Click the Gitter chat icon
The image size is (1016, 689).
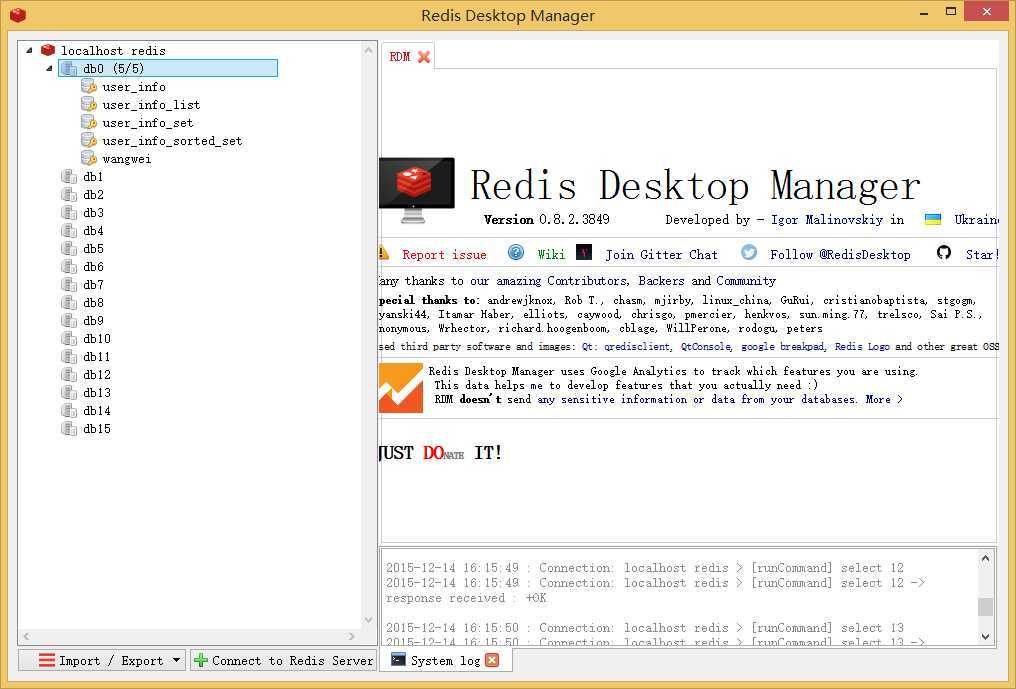(x=584, y=252)
